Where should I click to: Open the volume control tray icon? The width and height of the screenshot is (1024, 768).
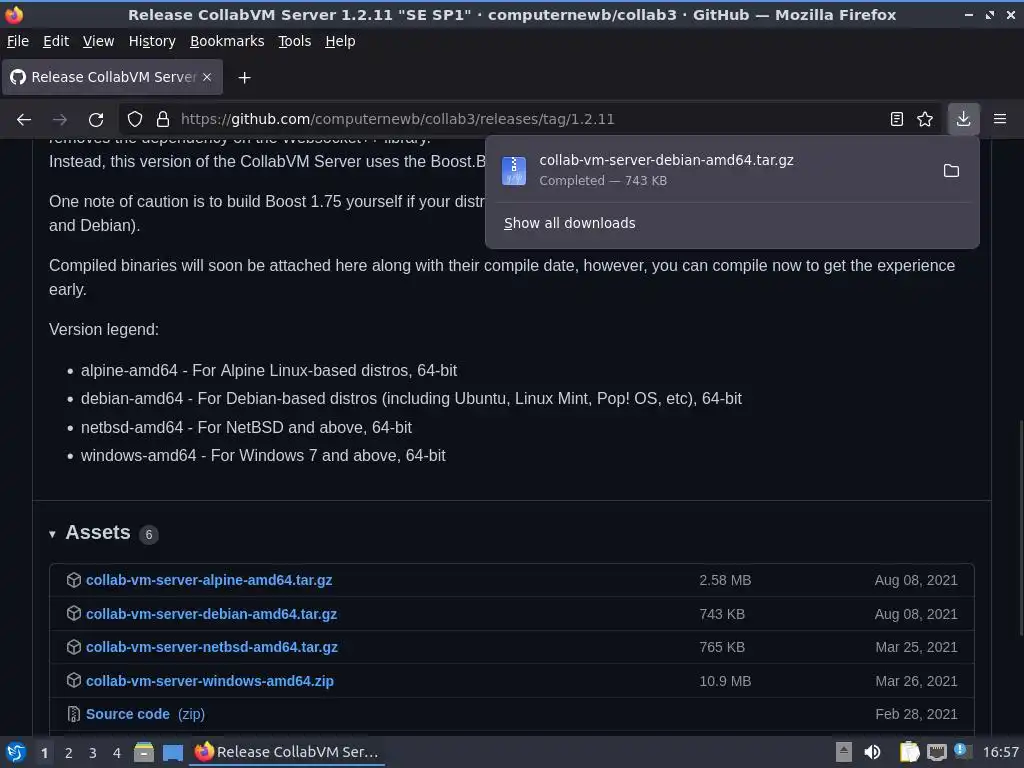[872, 752]
